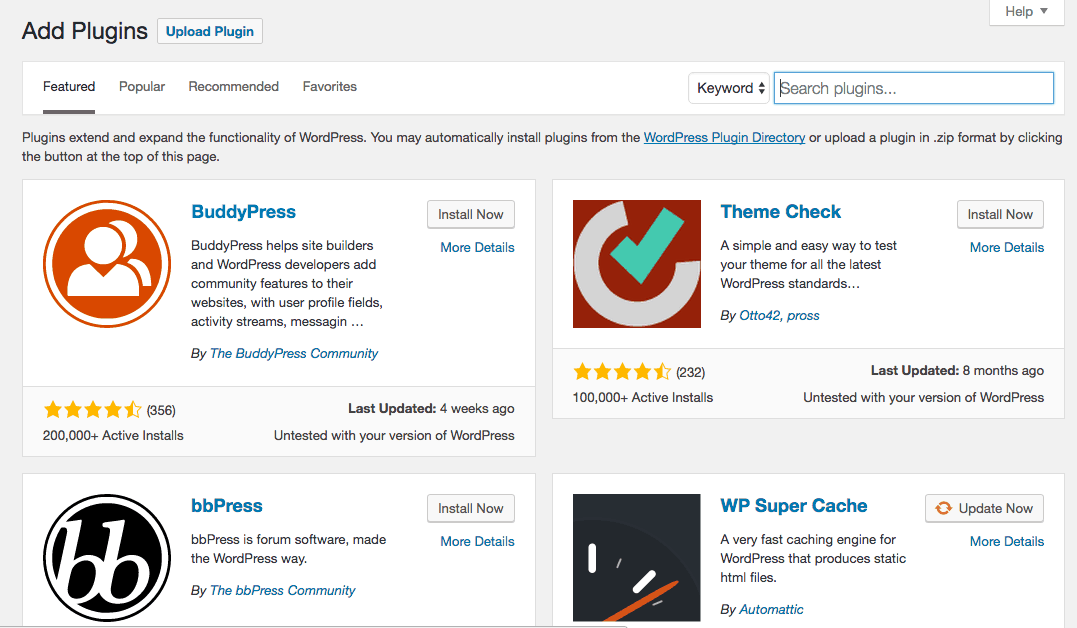The width and height of the screenshot is (1077, 628).
Task: Open the Otto42 author link
Action: pyautogui.click(x=760, y=315)
